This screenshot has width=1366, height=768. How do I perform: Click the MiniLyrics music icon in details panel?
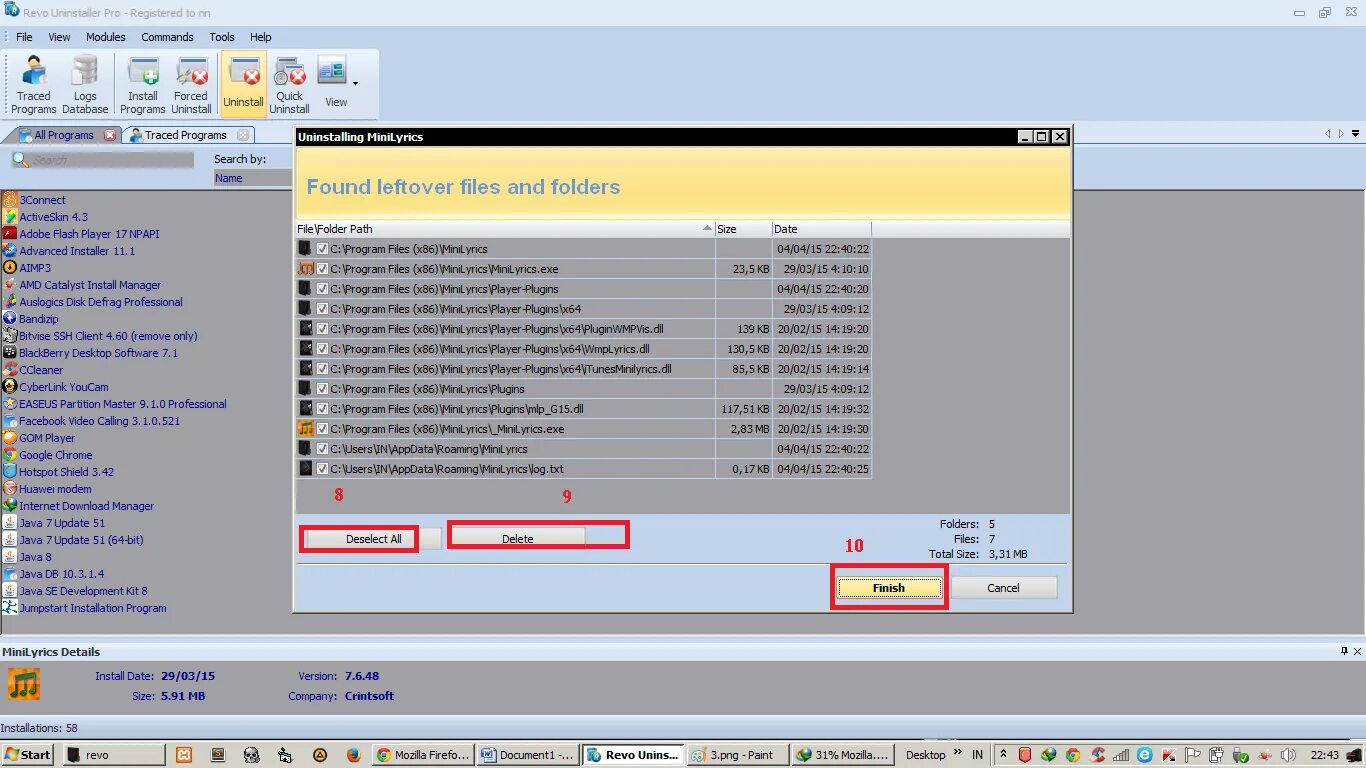click(24, 684)
